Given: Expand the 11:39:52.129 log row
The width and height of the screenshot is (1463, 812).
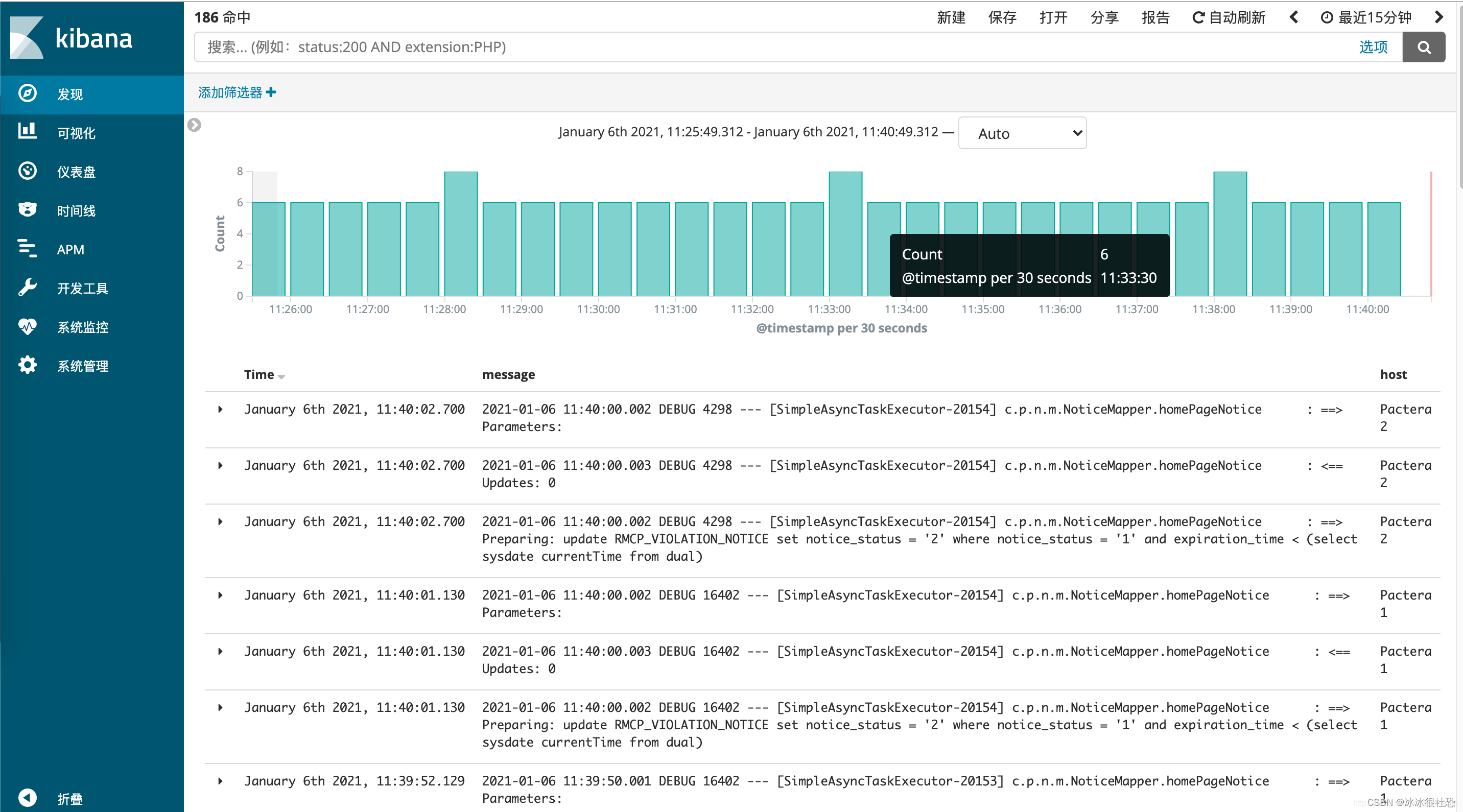Looking at the screenshot, I should [220, 781].
